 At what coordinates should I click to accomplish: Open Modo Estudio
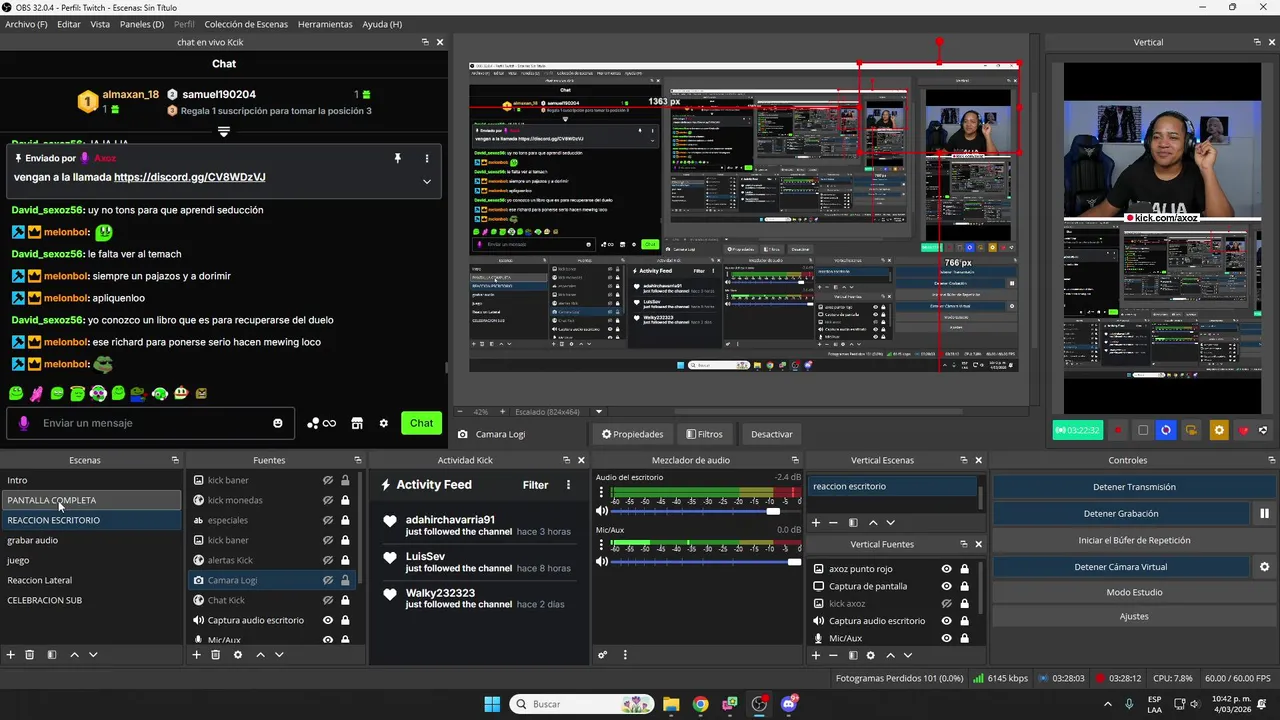(x=1134, y=592)
